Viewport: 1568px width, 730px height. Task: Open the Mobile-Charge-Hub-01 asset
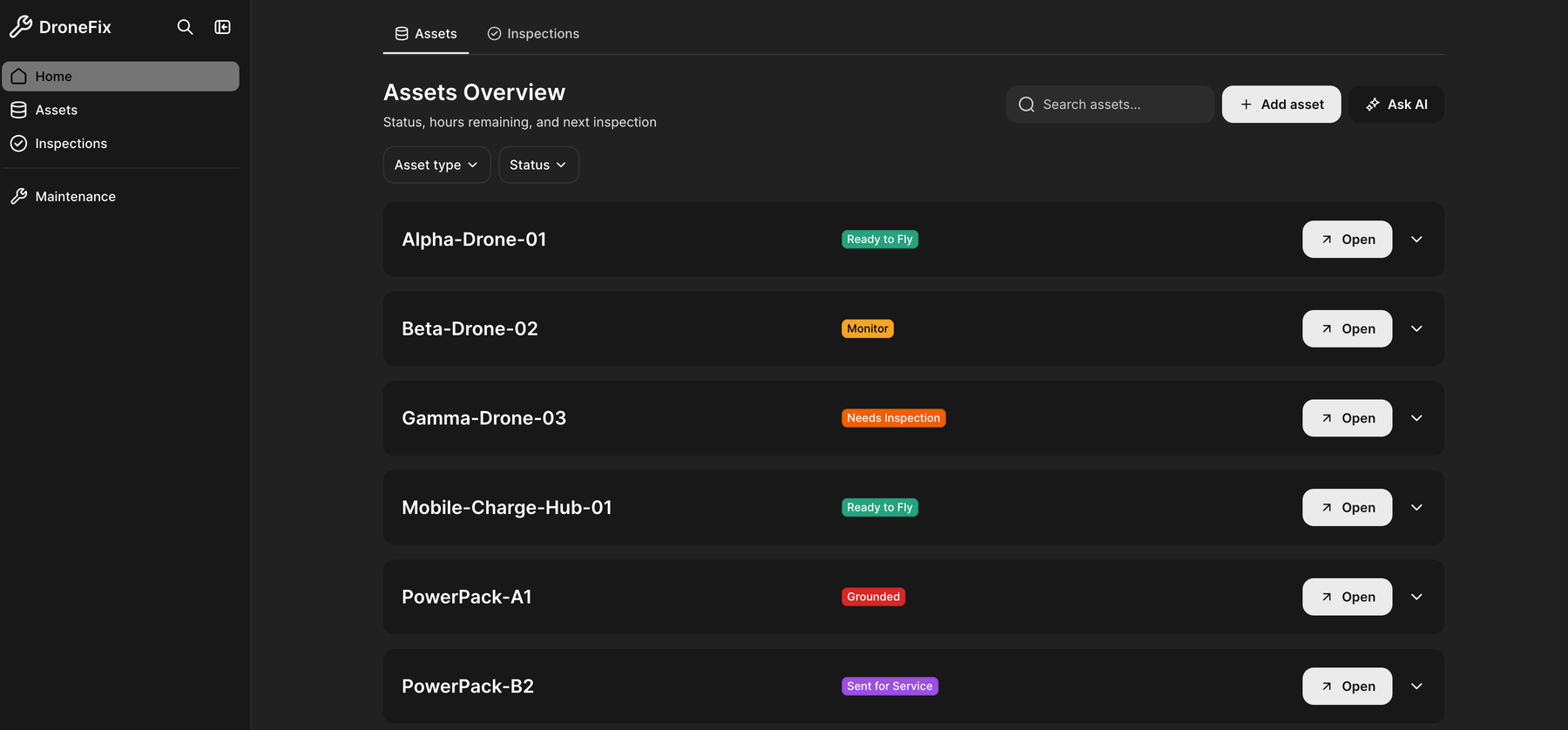click(x=1347, y=508)
